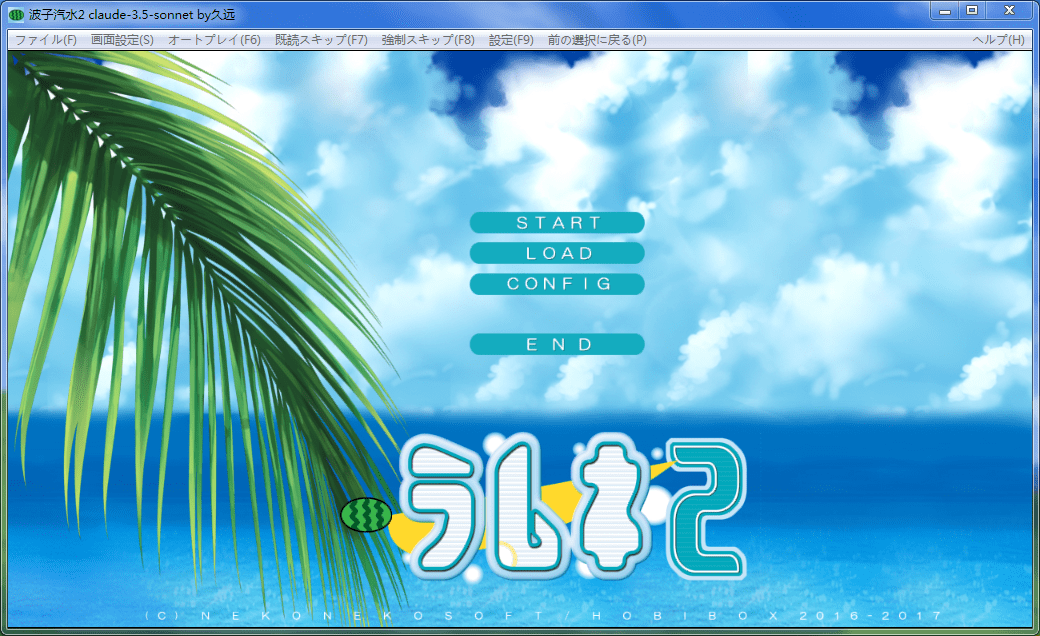Image resolution: width=1040 pixels, height=636 pixels.
Task: Click the watermelon app icon in title bar
Action: [x=16, y=15]
